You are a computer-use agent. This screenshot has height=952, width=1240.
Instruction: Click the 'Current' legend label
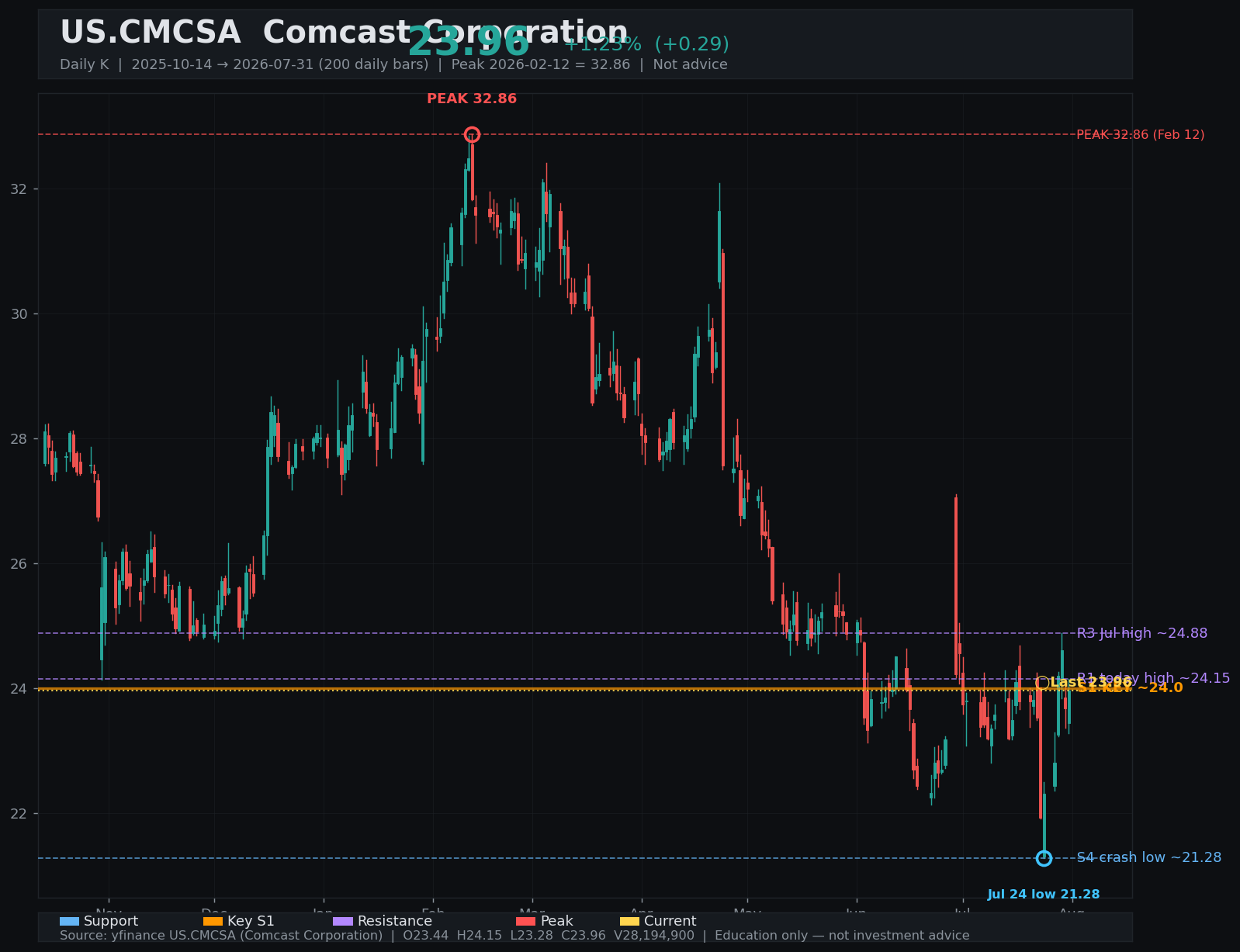point(670,922)
